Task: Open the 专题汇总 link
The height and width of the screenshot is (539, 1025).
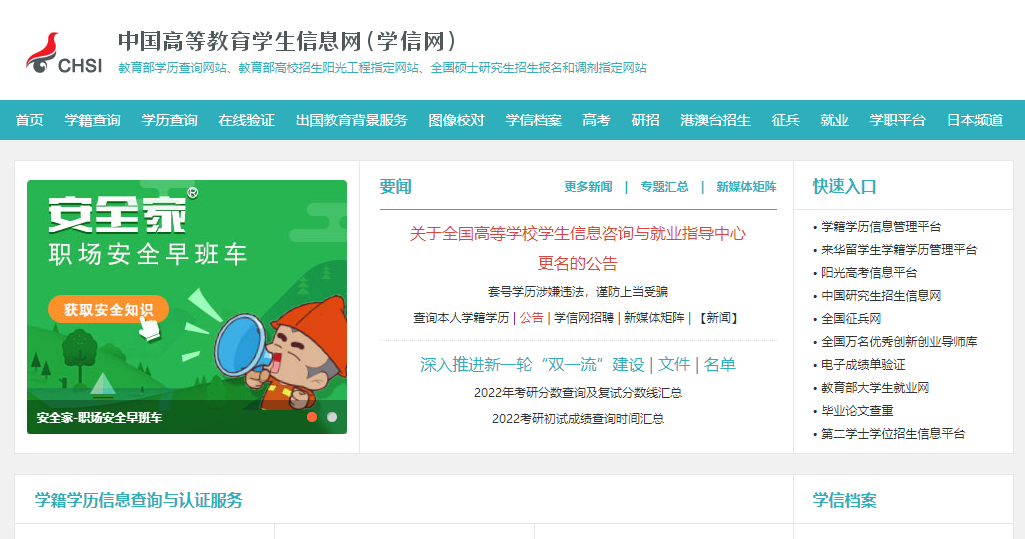Action: click(x=664, y=187)
